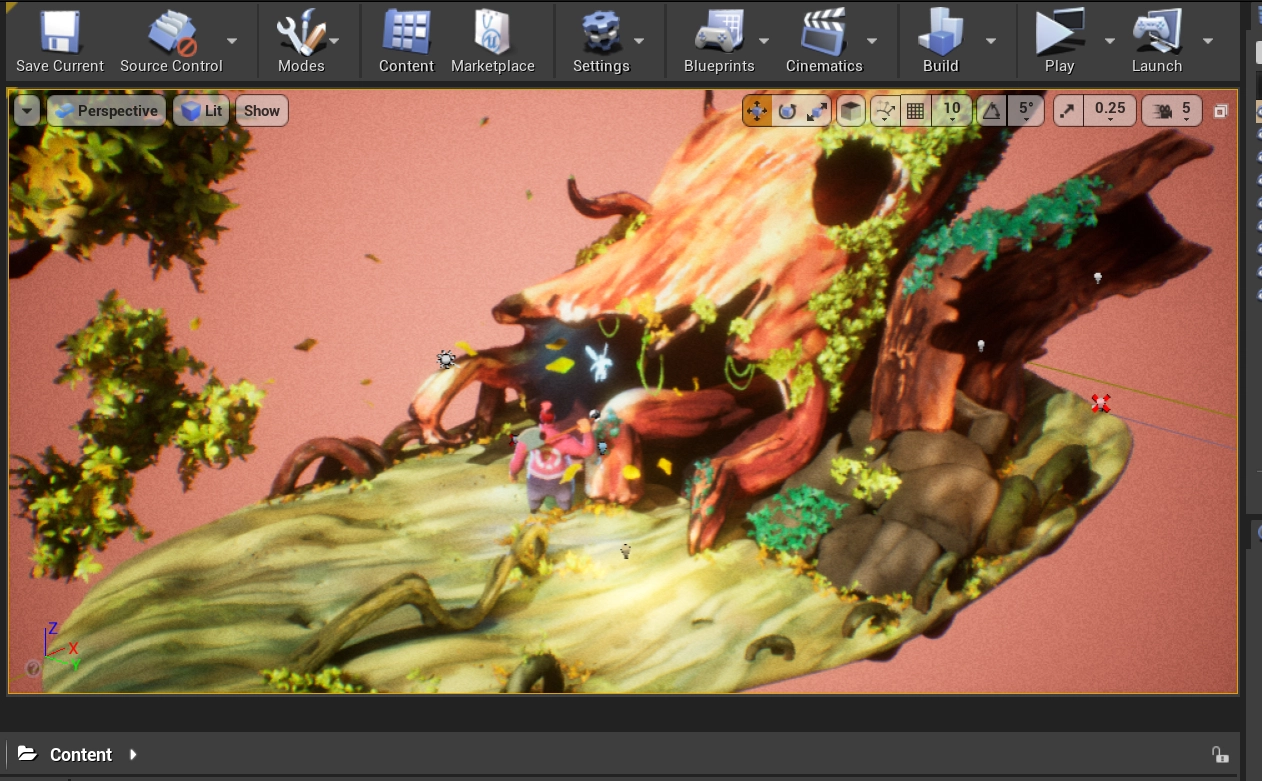Image resolution: width=1262 pixels, height=781 pixels.
Task: Toggle scale snapping in viewport
Action: click(1068, 111)
